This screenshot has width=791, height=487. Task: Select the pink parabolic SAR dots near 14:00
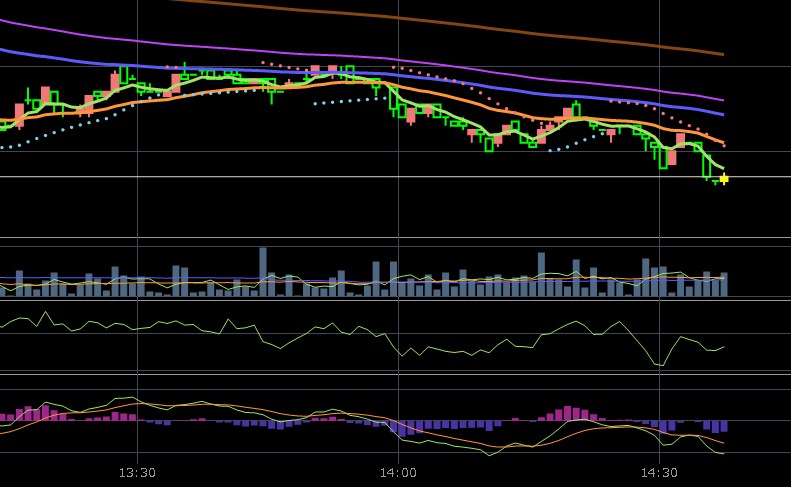tap(420, 72)
